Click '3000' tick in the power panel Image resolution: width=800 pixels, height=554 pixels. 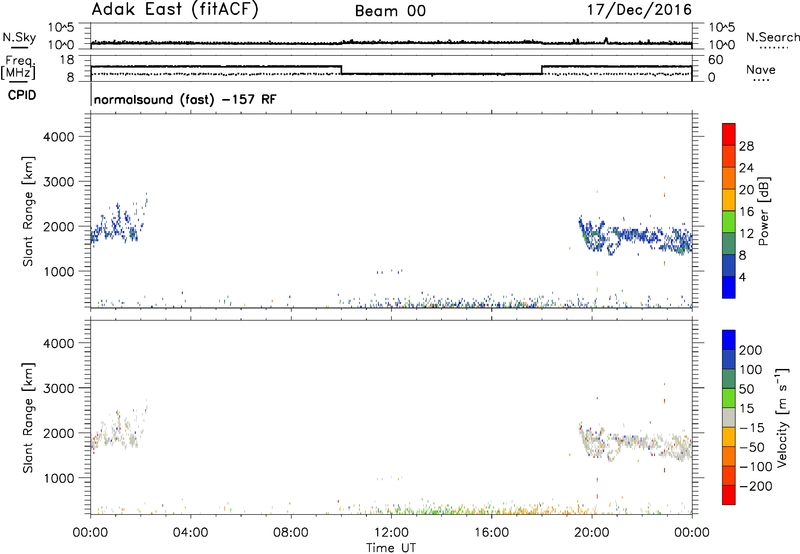tap(59, 182)
